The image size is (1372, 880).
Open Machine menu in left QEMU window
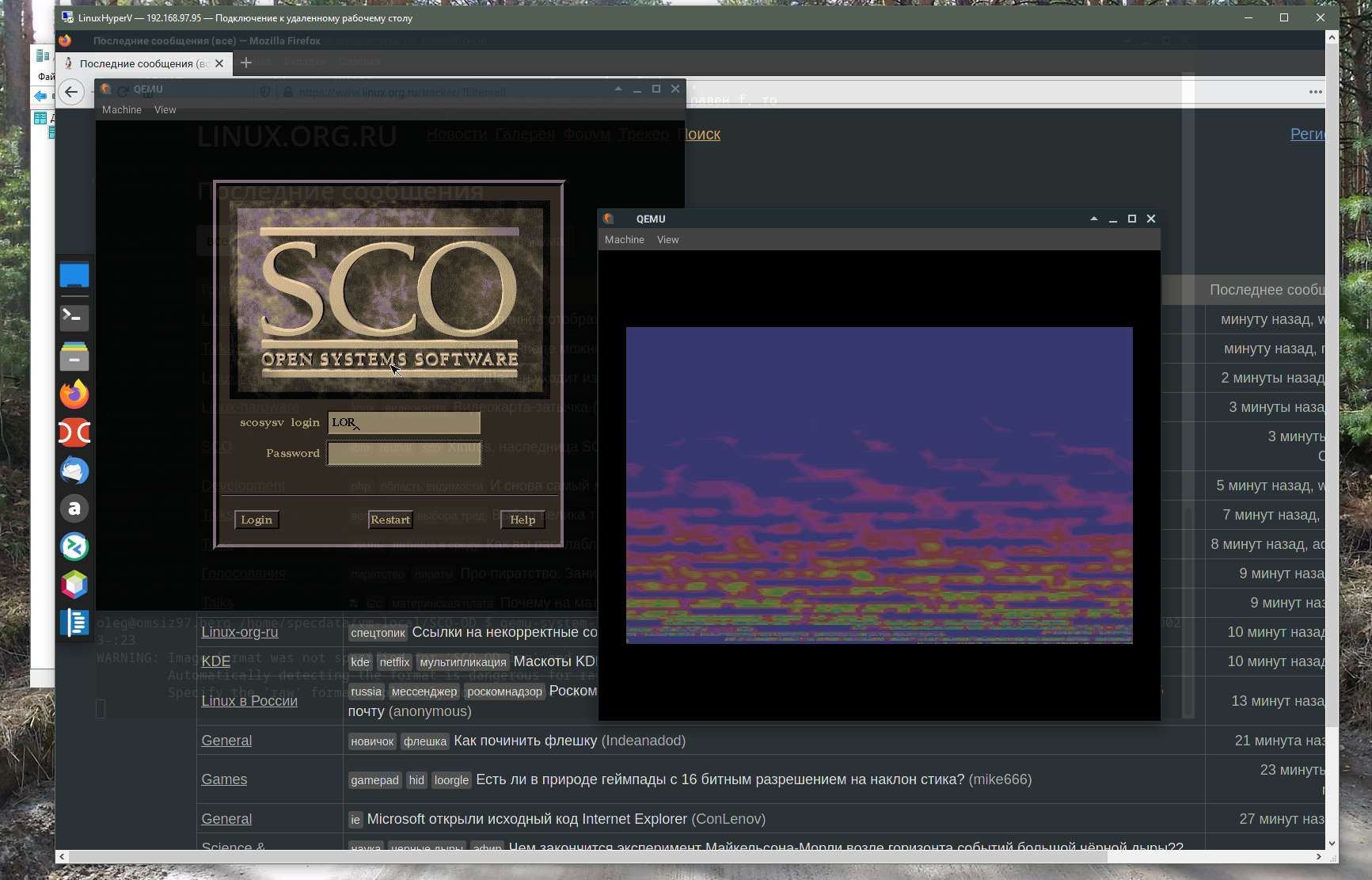[x=122, y=110]
